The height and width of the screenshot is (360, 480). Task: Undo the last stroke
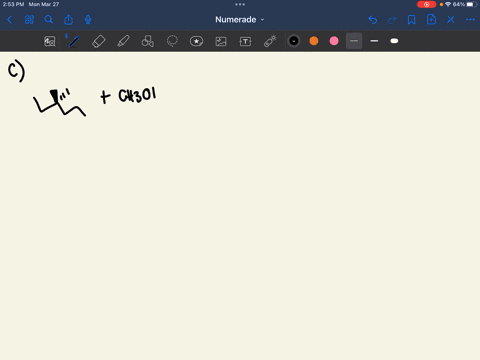pos(373,20)
